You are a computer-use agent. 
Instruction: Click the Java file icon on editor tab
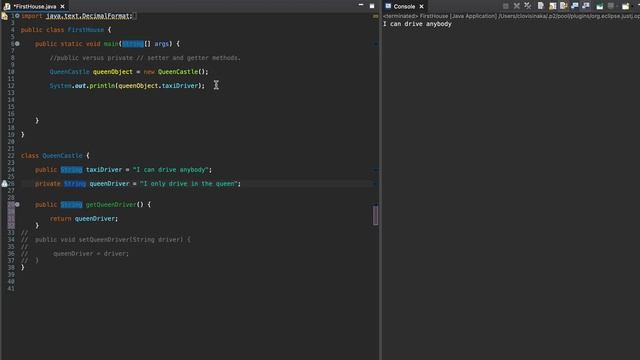coord(7,7)
